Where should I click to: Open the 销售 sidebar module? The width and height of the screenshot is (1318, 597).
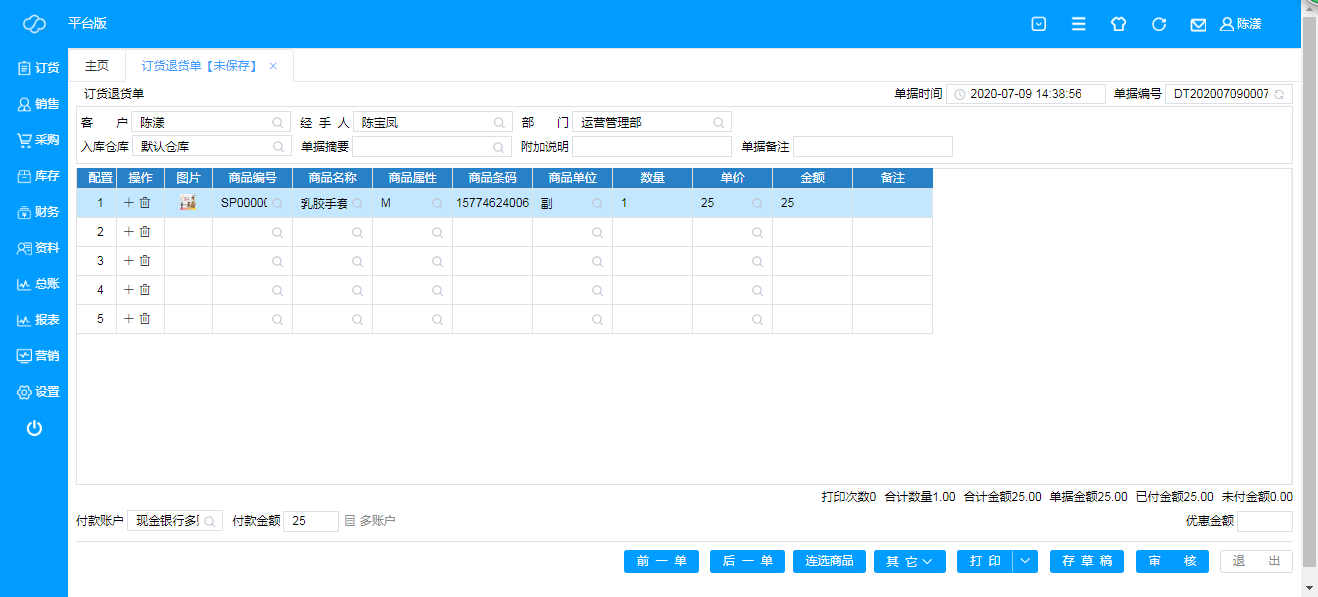coord(38,104)
